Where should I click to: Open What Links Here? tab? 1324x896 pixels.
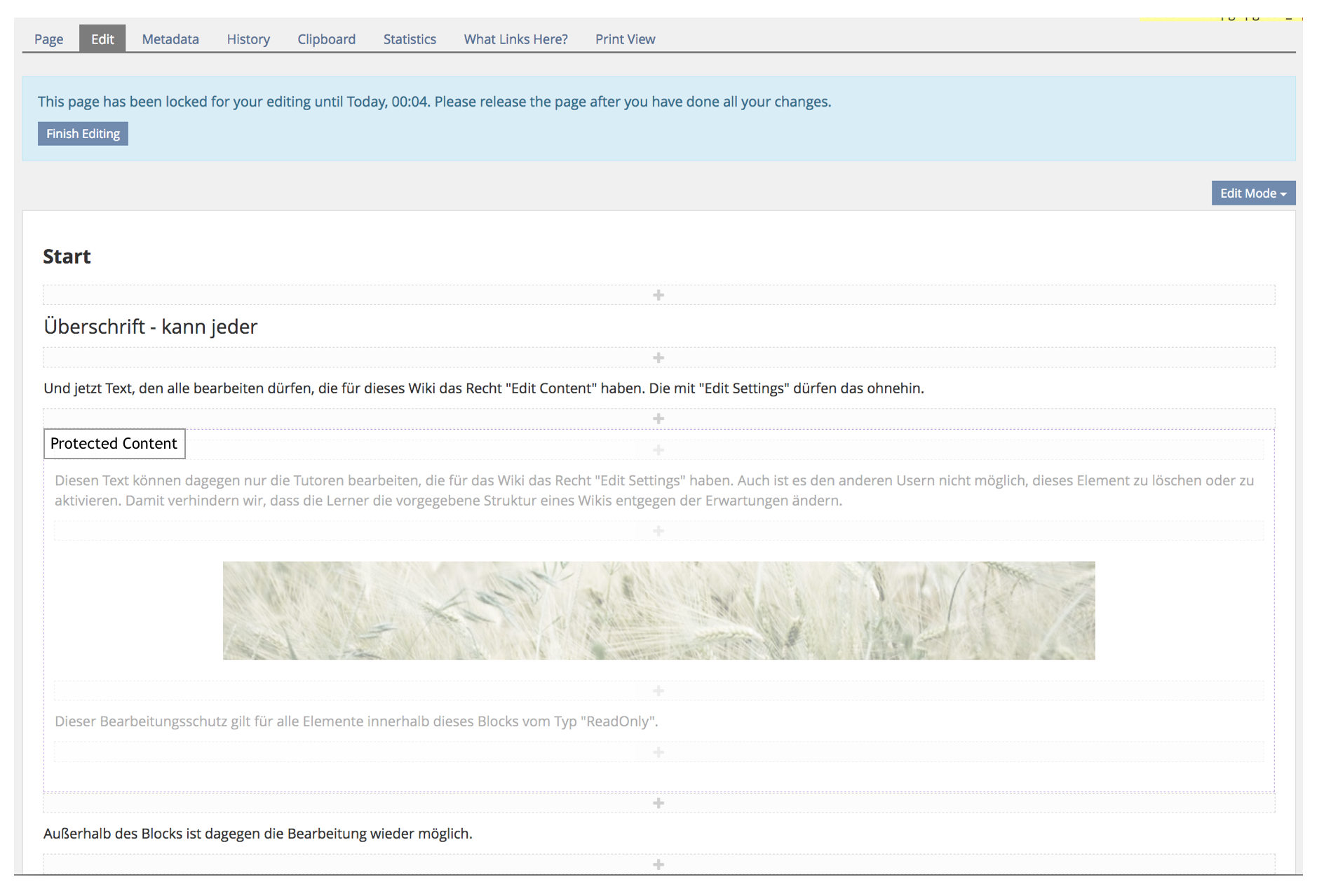tap(515, 39)
